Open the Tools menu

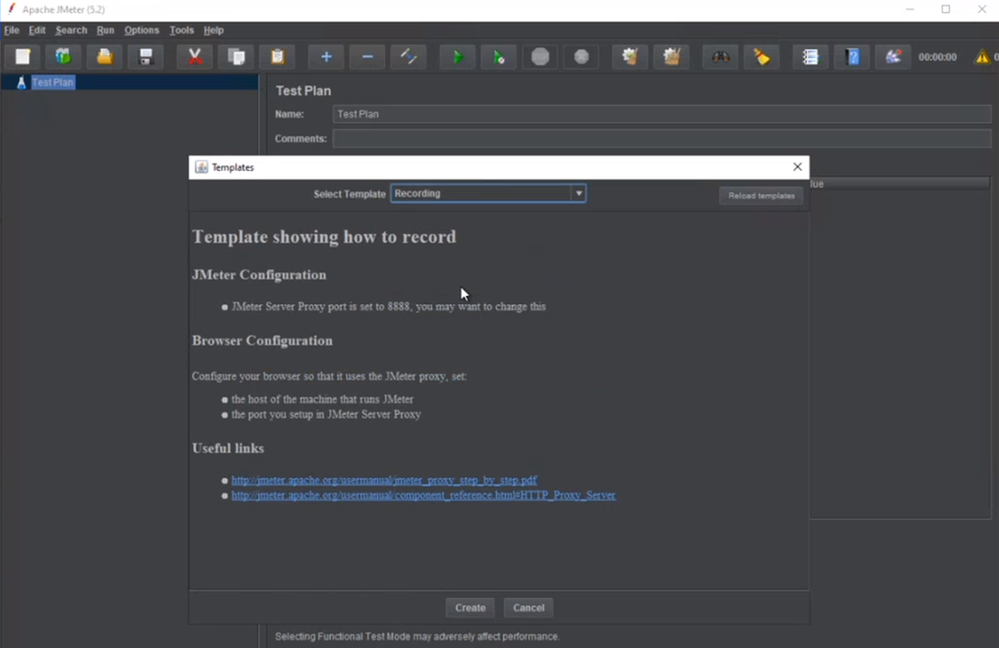pos(182,30)
